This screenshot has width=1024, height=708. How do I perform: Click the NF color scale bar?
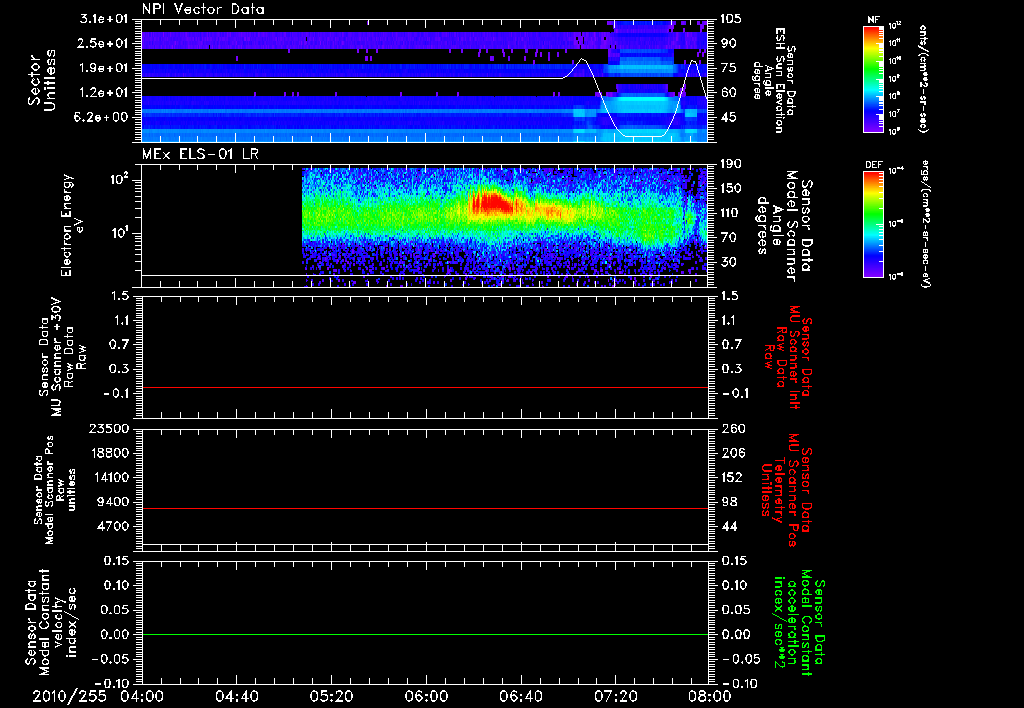pos(874,78)
